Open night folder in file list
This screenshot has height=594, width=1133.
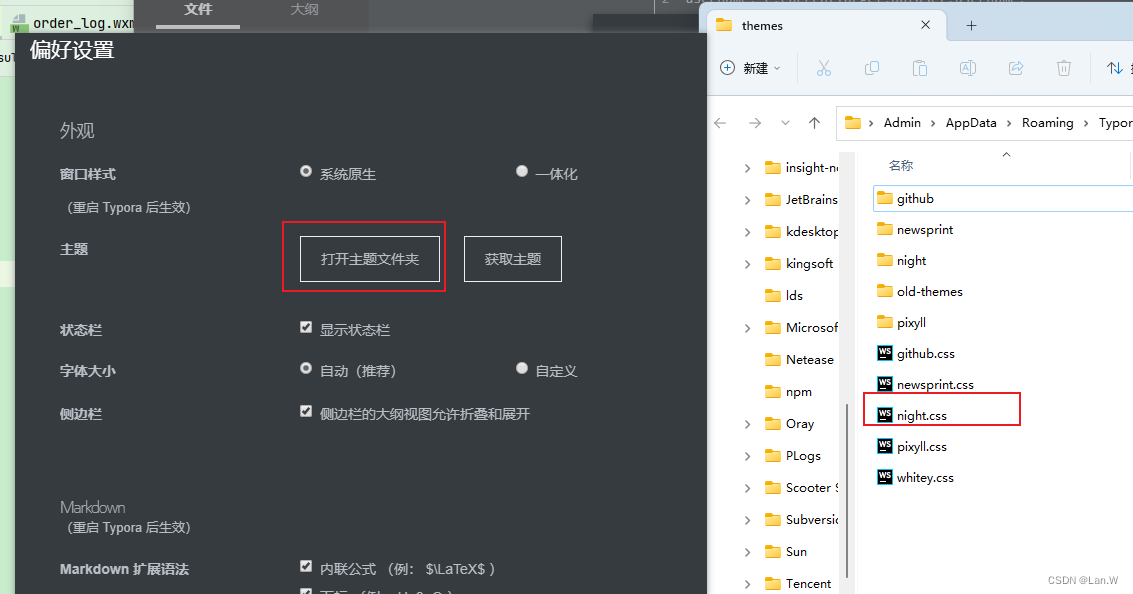pos(902,261)
